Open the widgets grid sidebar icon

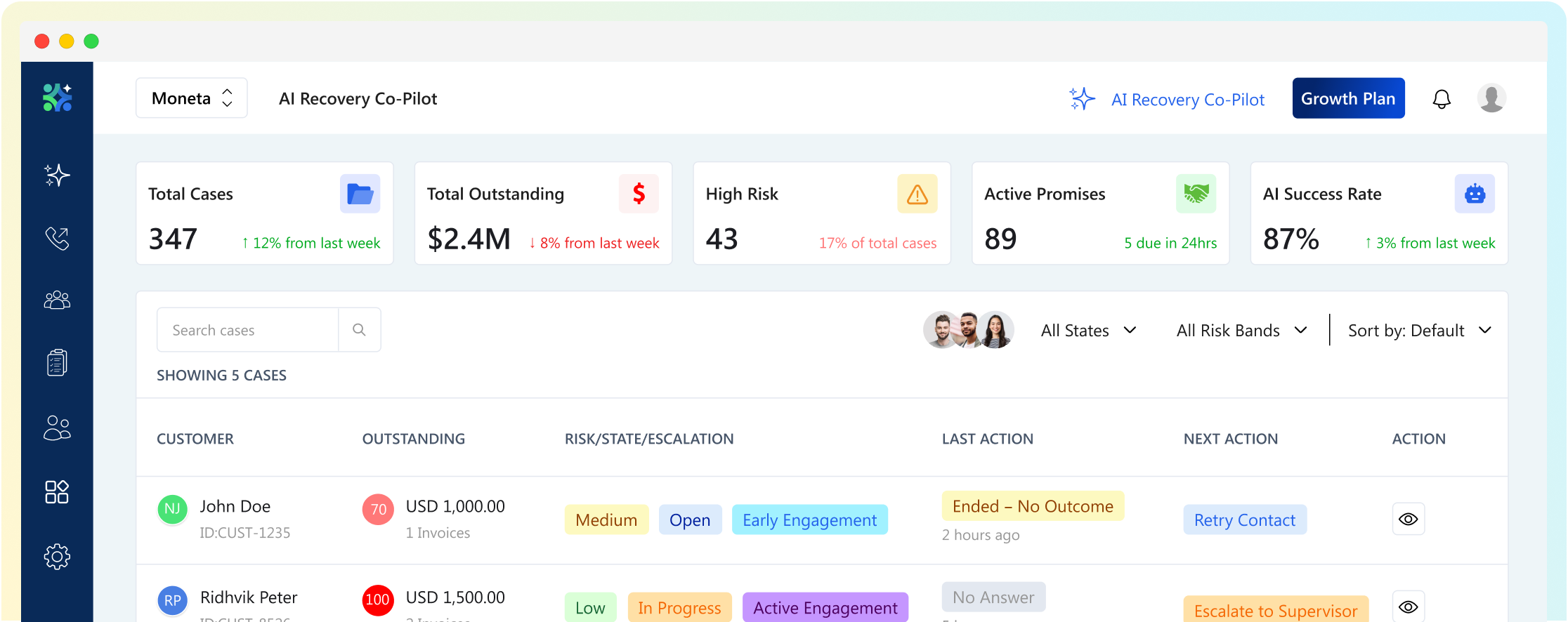pyautogui.click(x=57, y=492)
